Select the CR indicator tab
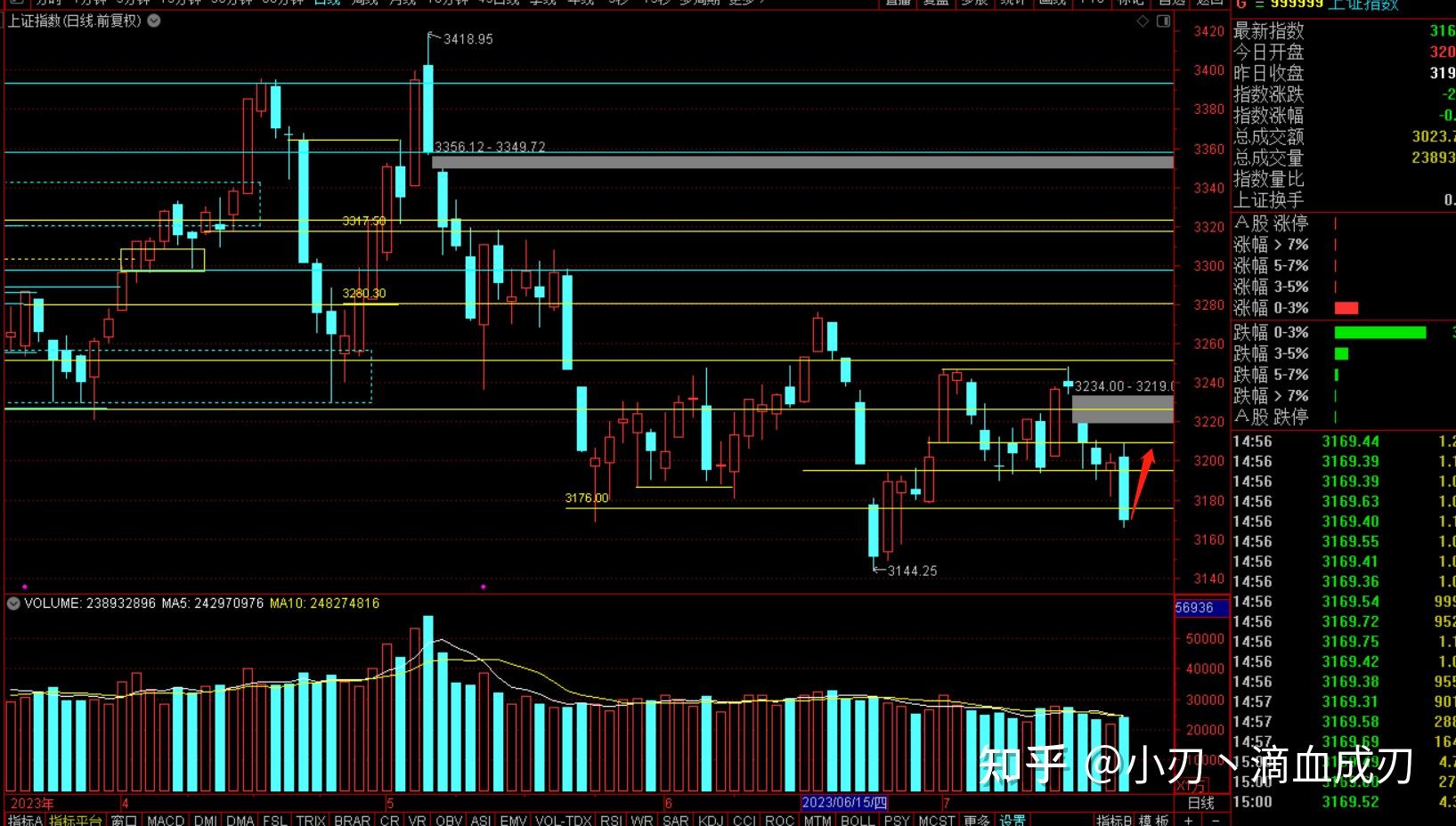This screenshot has height=826, width=1456. (x=389, y=820)
